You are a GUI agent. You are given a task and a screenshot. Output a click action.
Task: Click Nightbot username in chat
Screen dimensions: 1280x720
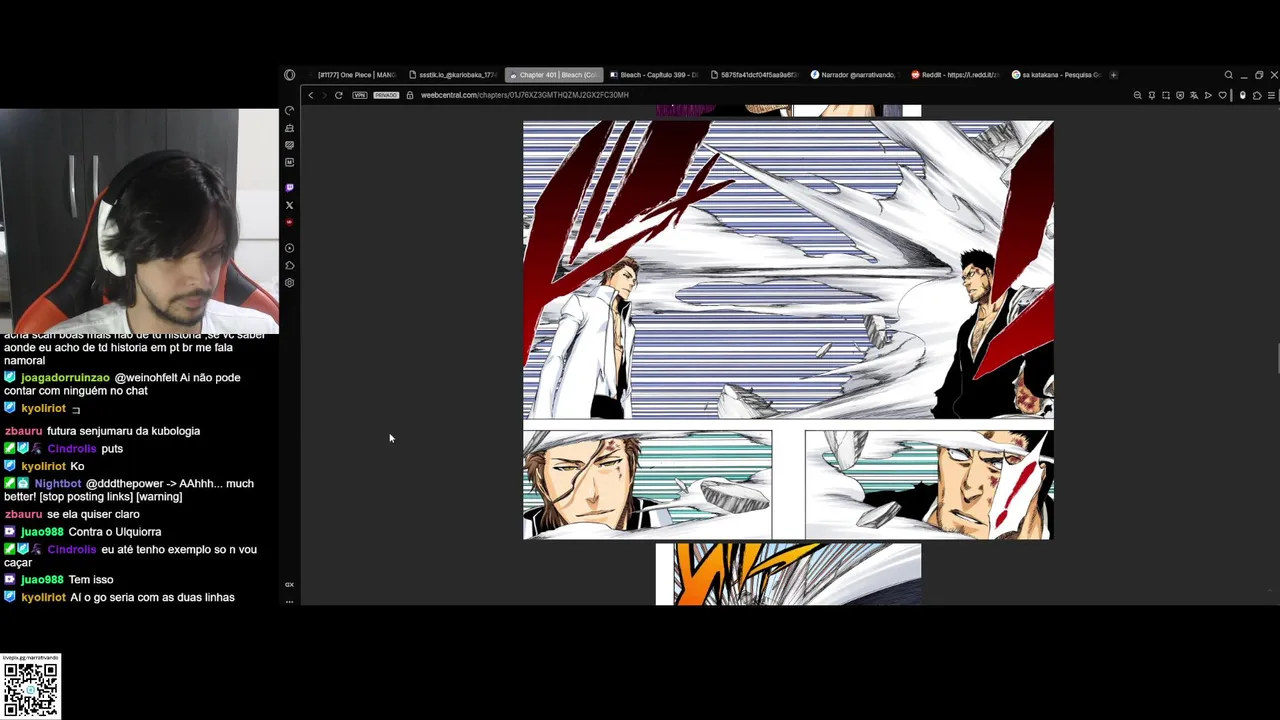(58, 484)
